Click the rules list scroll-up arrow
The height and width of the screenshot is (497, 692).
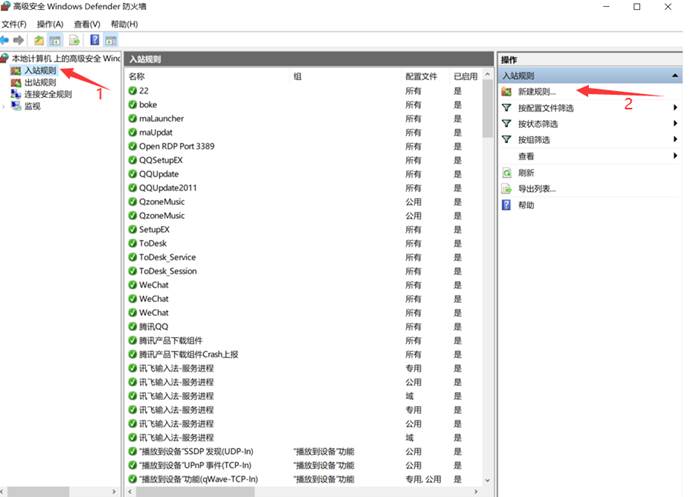coord(487,75)
